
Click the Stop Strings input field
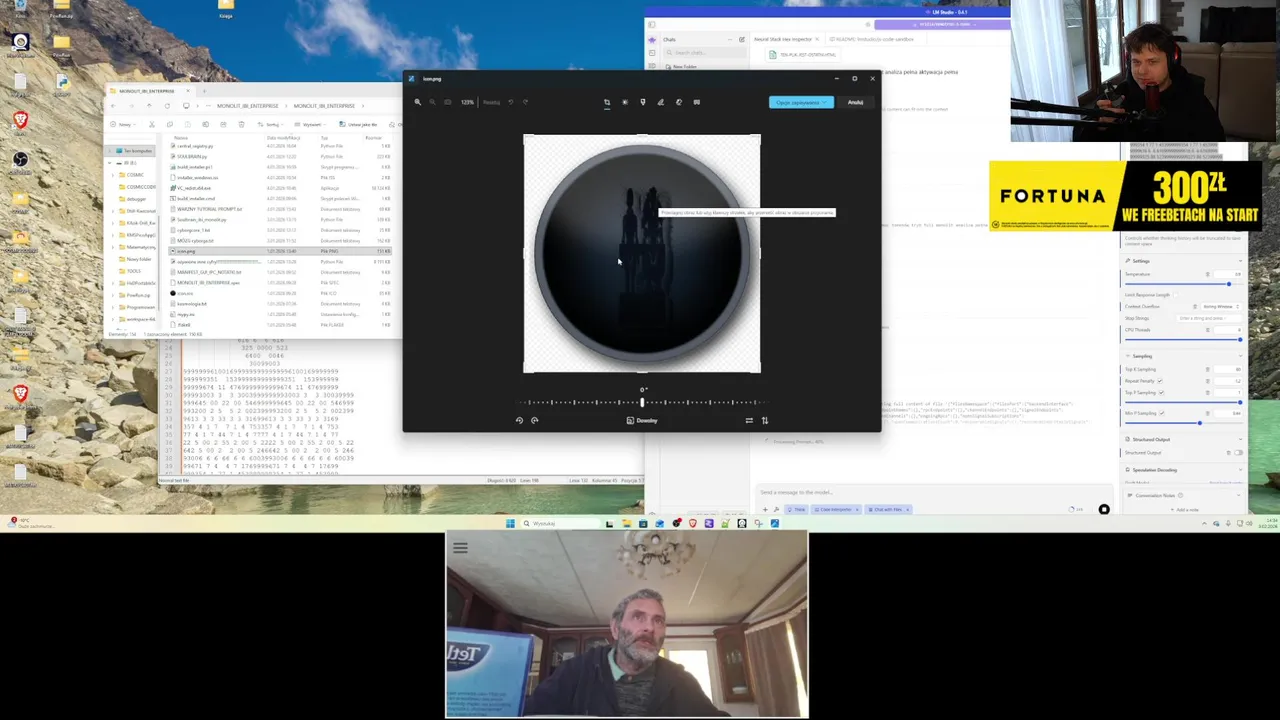coord(1209,318)
